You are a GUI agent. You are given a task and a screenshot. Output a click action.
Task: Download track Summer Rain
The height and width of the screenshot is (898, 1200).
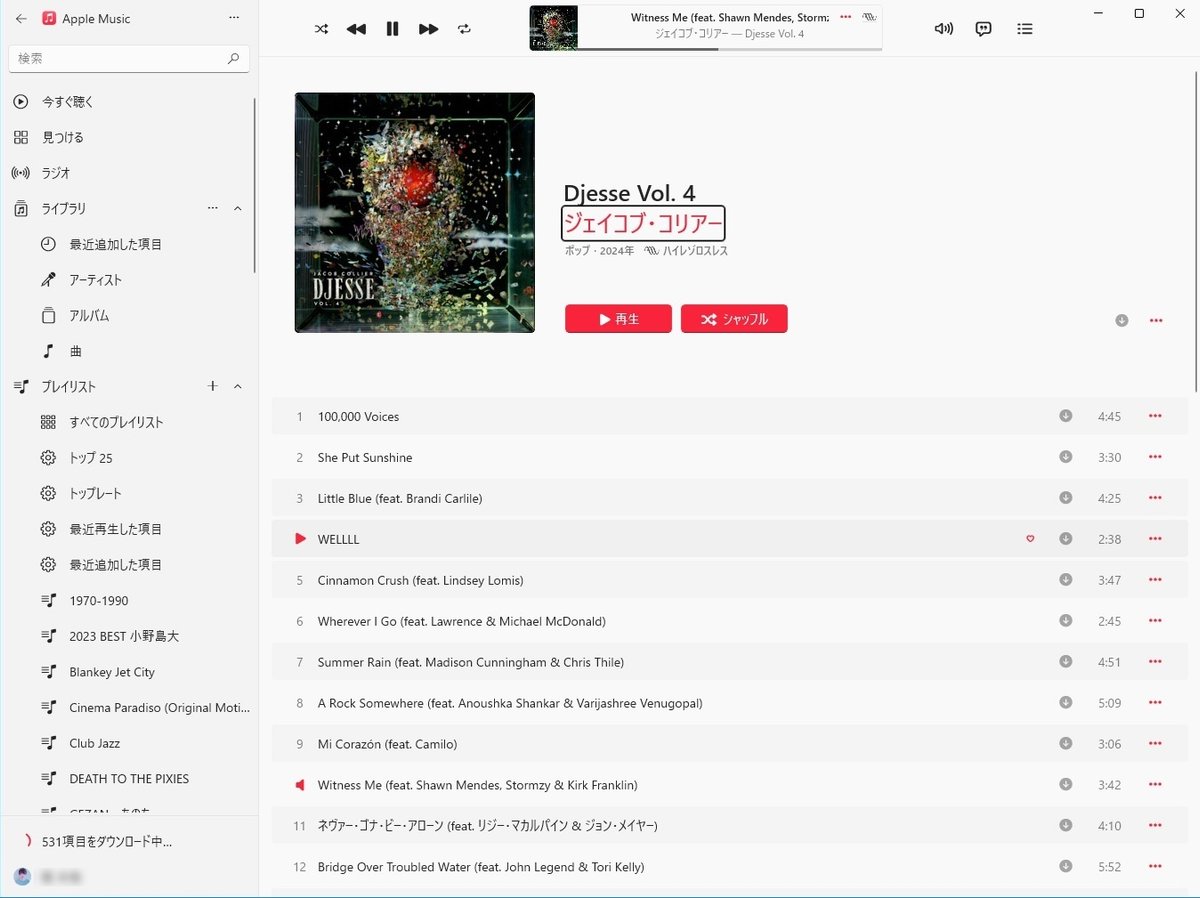[1066, 662]
